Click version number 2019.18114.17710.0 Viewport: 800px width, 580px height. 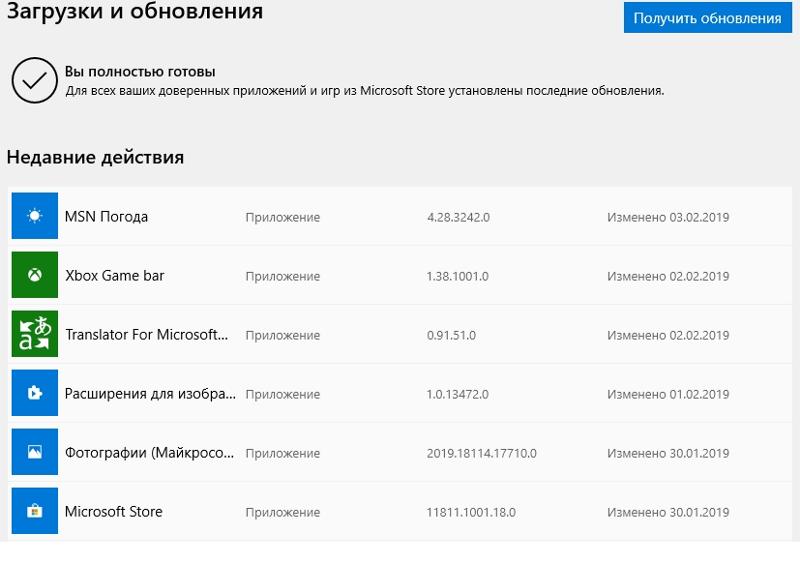click(482, 453)
